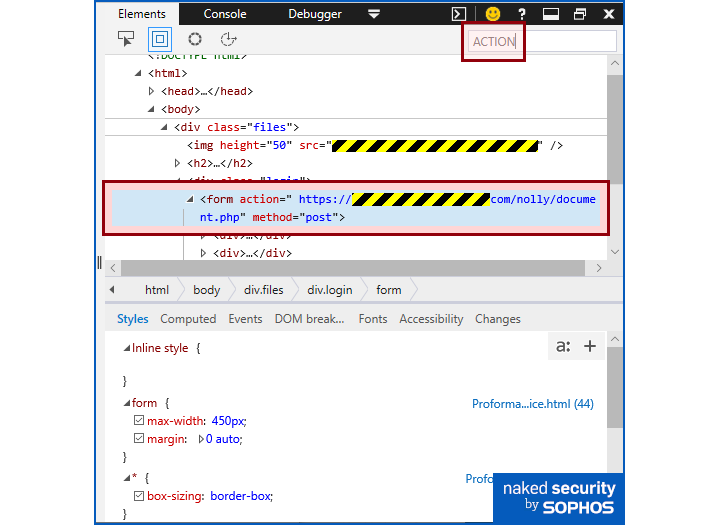This screenshot has width=720, height=525.
Task: Click the refresh DOM tree icon
Action: [x=228, y=39]
